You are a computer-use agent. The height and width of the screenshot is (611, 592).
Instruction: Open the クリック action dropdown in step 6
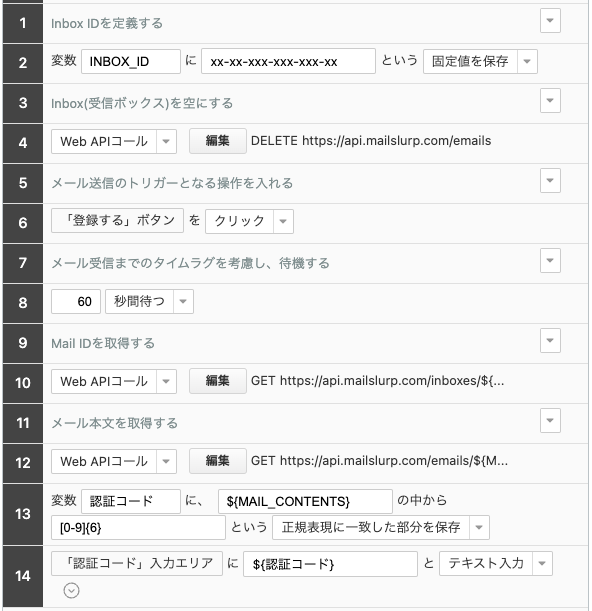(283, 221)
